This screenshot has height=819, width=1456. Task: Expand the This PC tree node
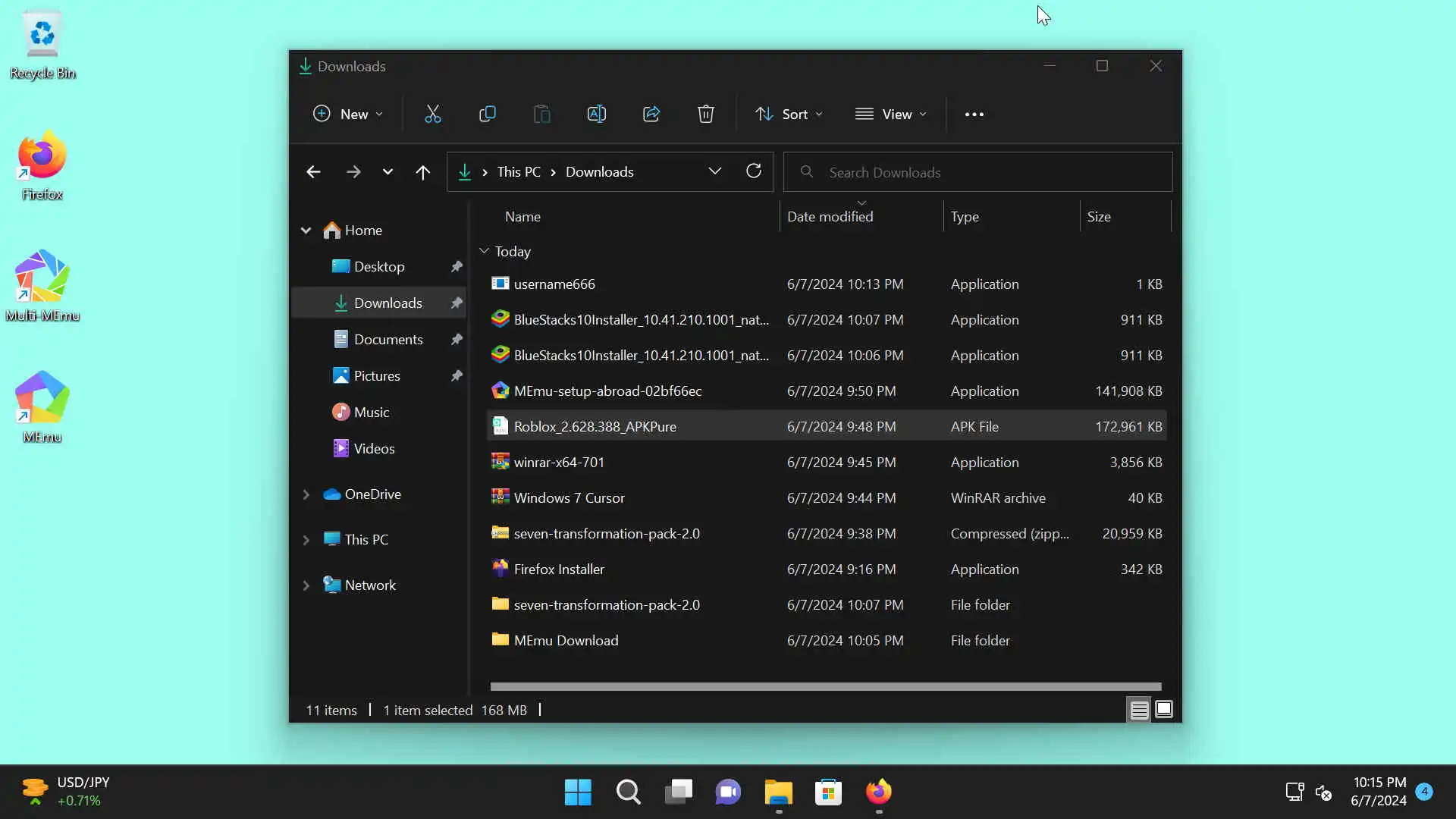point(306,540)
